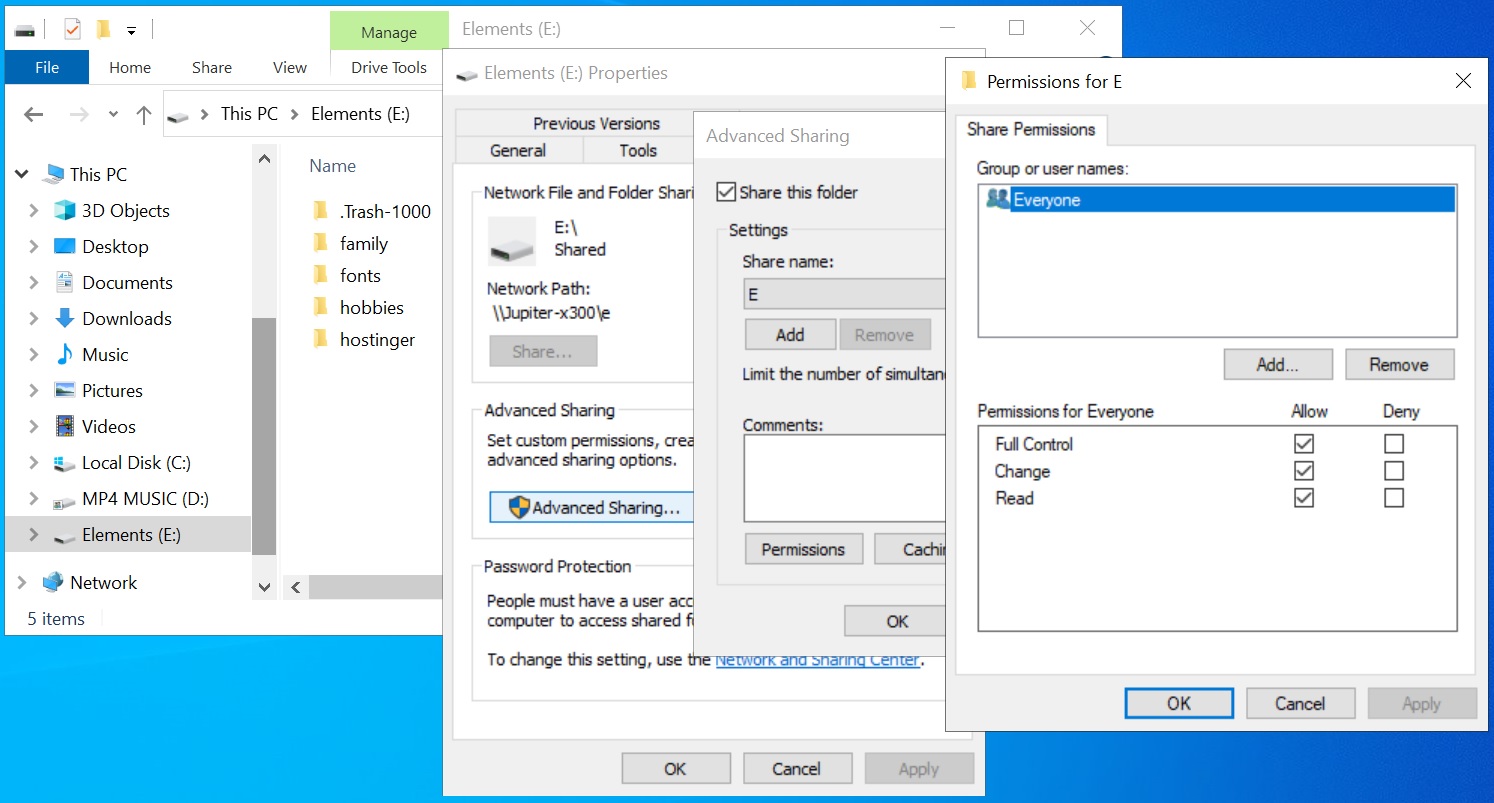Click the Comments text box
The height and width of the screenshot is (803, 1494).
843,478
